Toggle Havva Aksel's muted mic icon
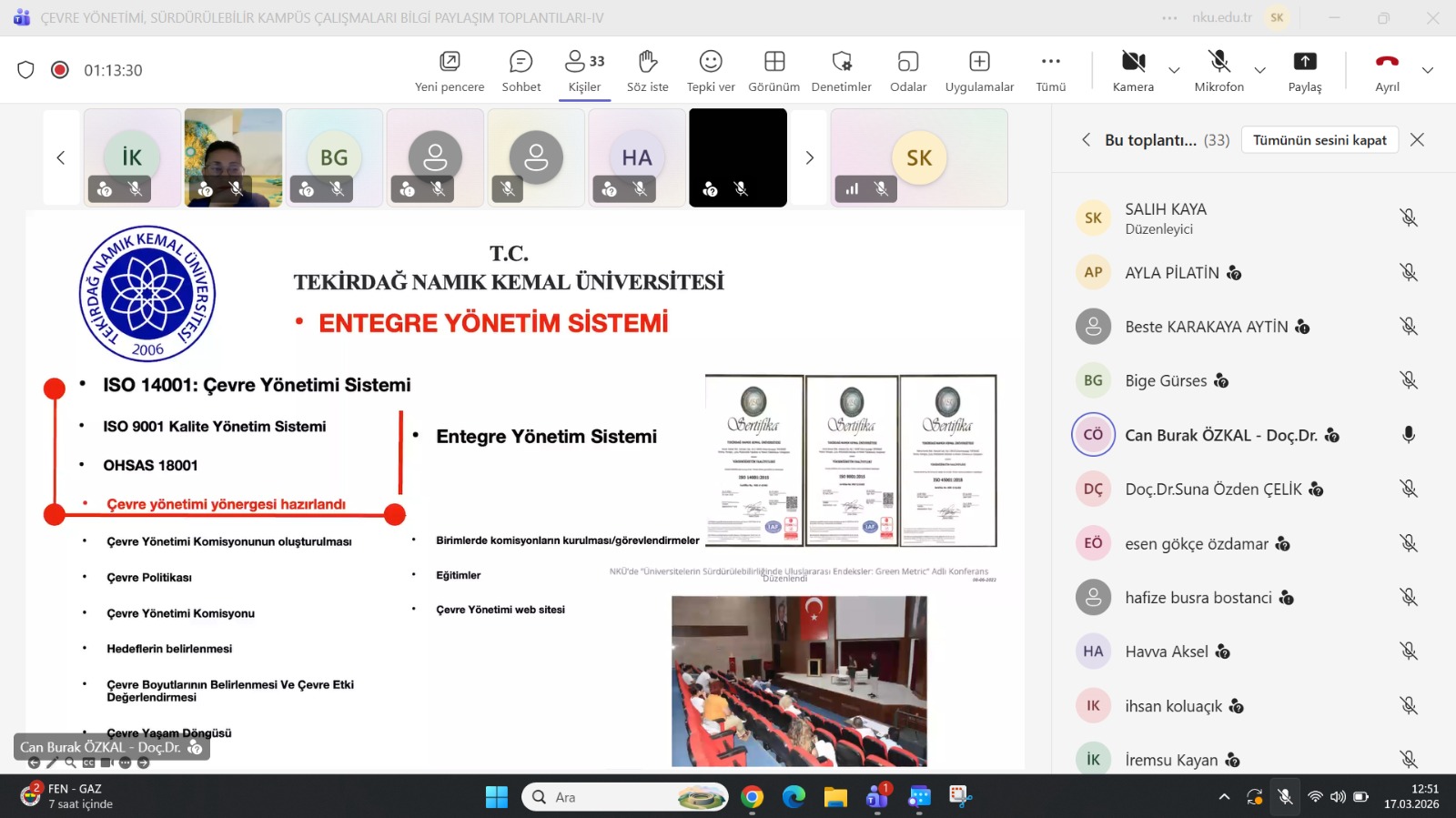 pos(1409,651)
